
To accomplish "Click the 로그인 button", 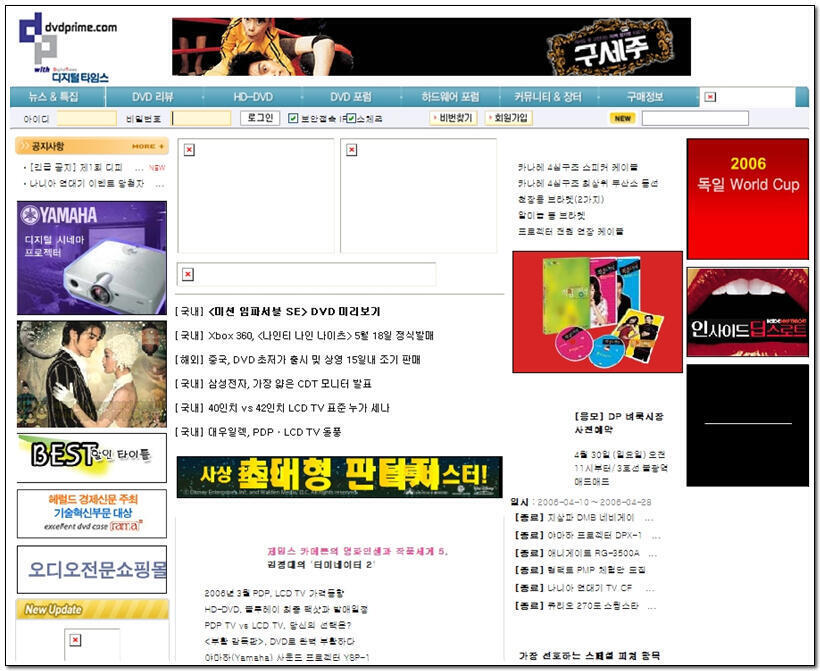I will [260, 118].
